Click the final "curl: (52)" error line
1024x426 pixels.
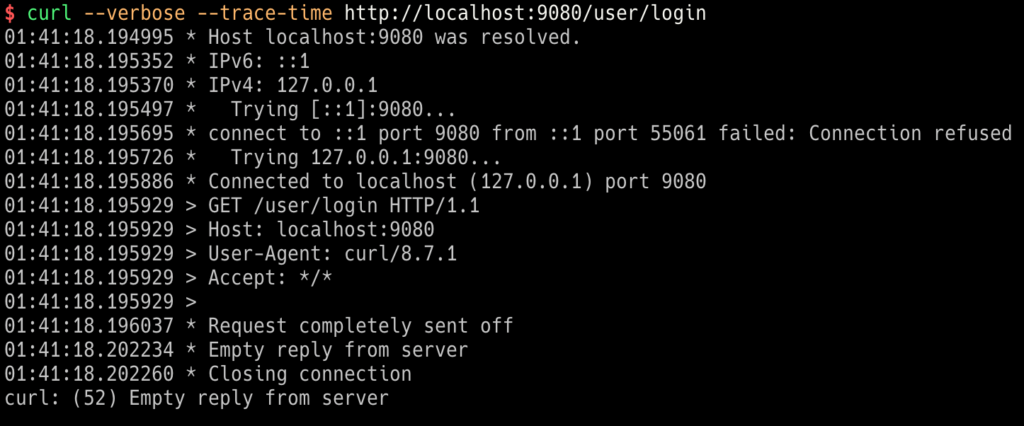tap(196, 398)
